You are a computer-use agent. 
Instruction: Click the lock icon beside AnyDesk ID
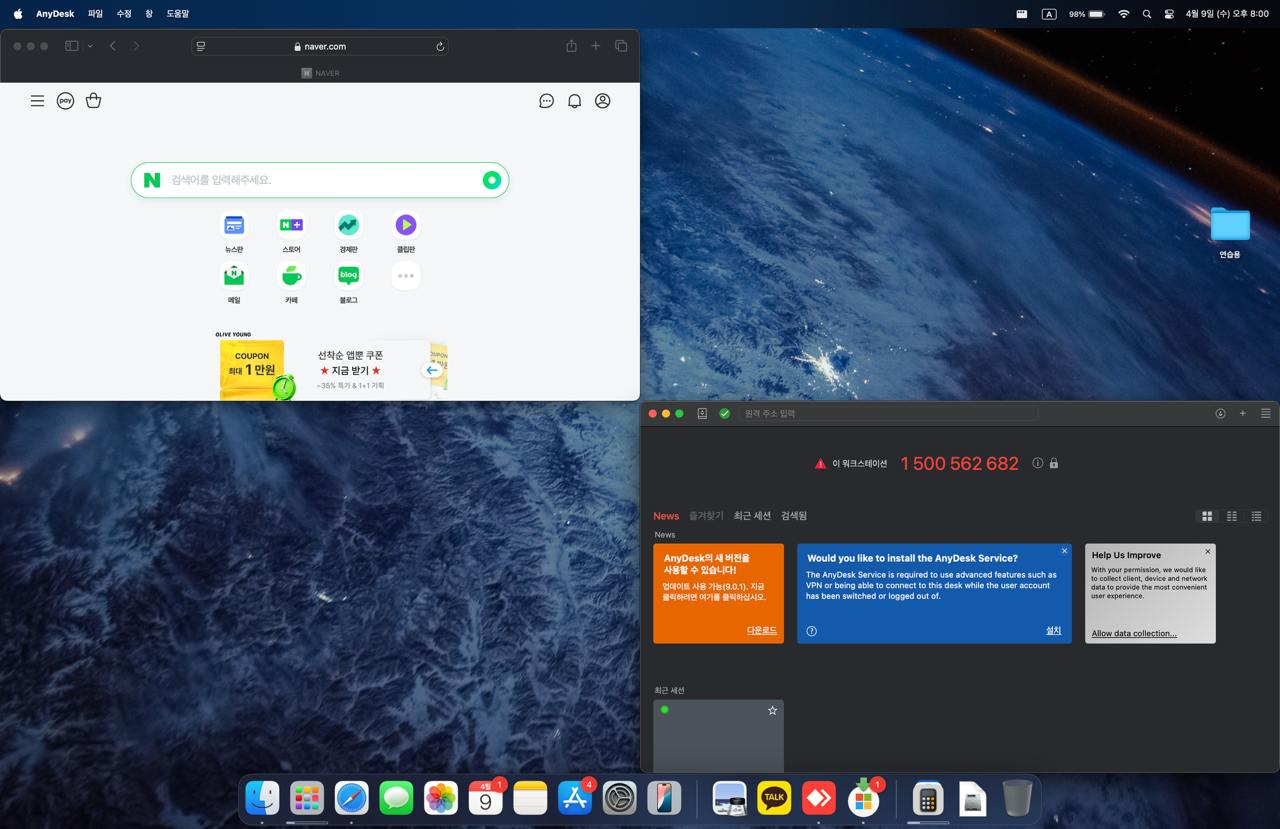[1054, 463]
